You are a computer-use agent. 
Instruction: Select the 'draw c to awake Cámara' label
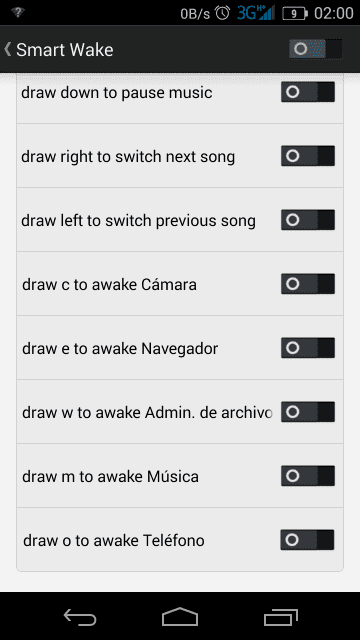pyautogui.click(x=109, y=284)
